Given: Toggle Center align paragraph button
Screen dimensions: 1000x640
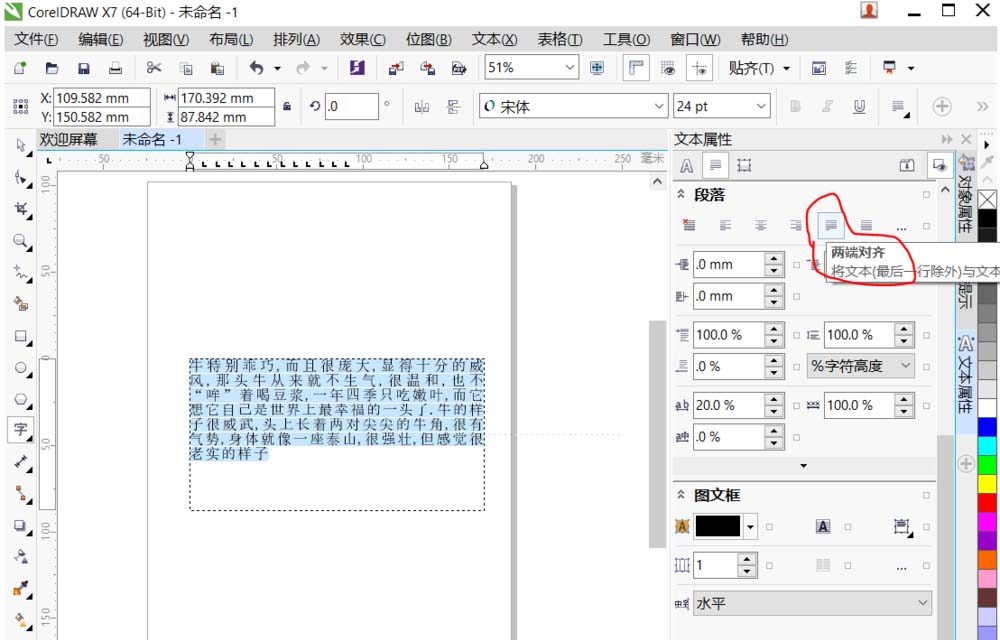Looking at the screenshot, I should (760, 225).
